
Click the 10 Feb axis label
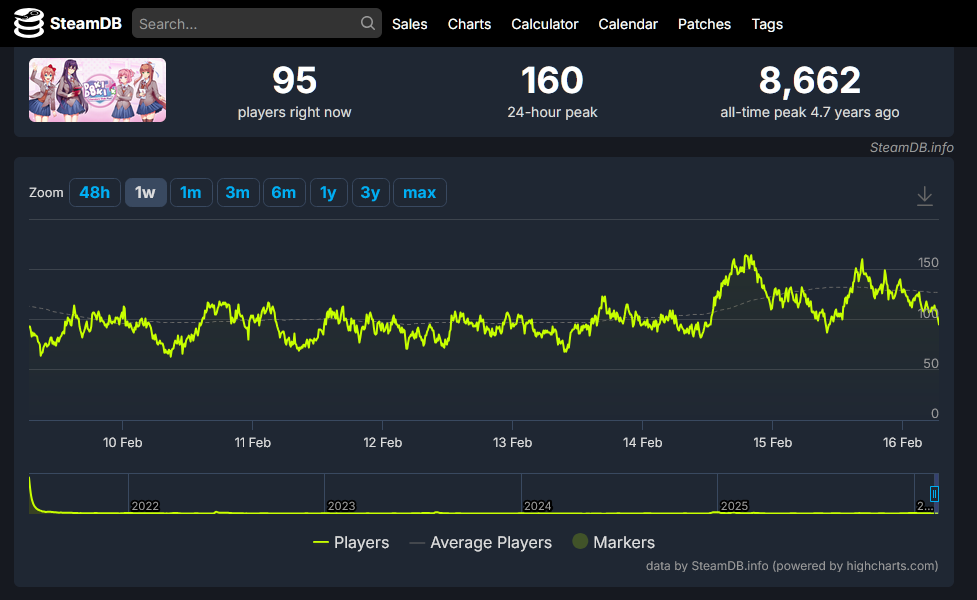pos(123,442)
